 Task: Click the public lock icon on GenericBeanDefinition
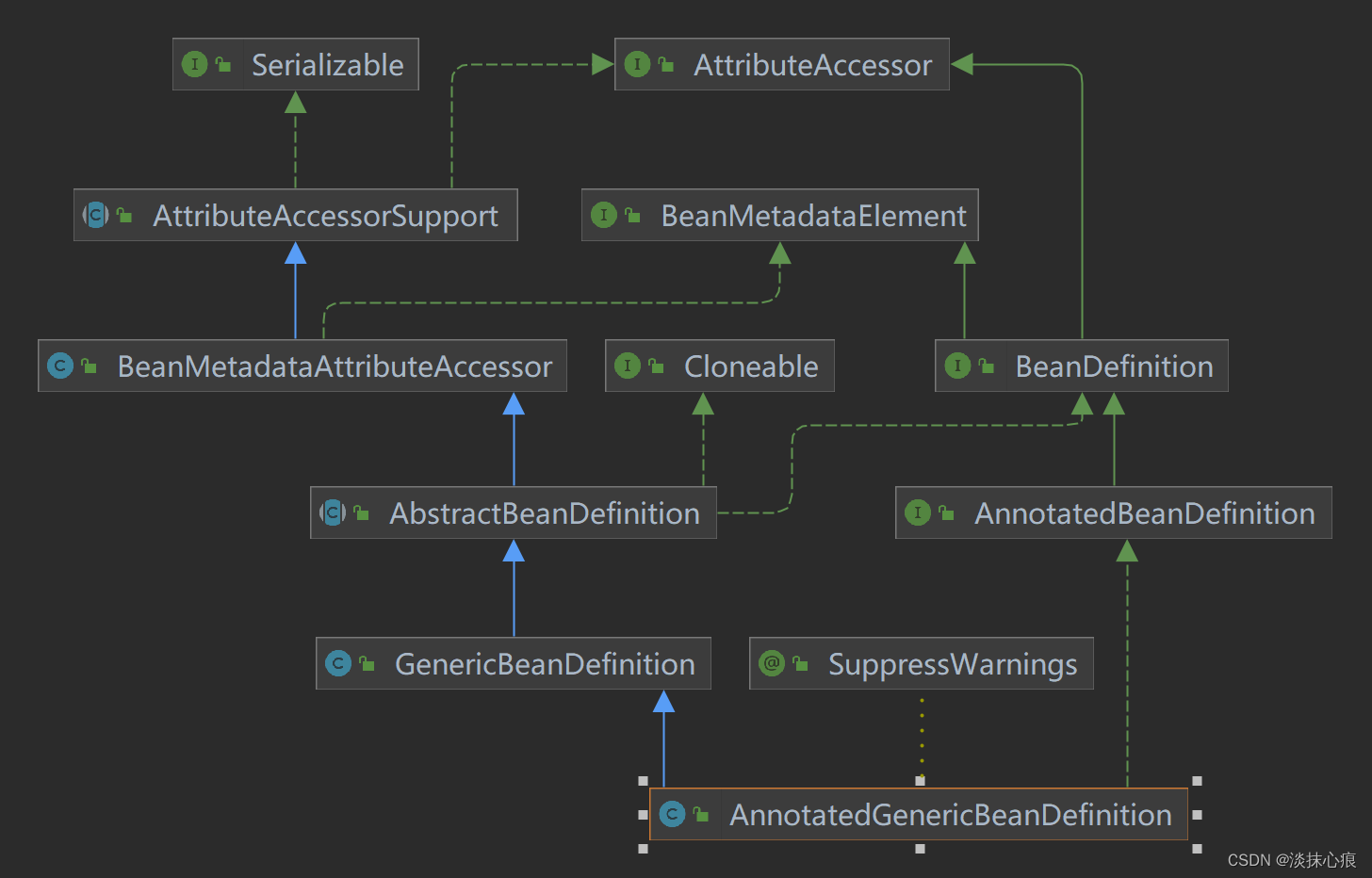pos(367,663)
